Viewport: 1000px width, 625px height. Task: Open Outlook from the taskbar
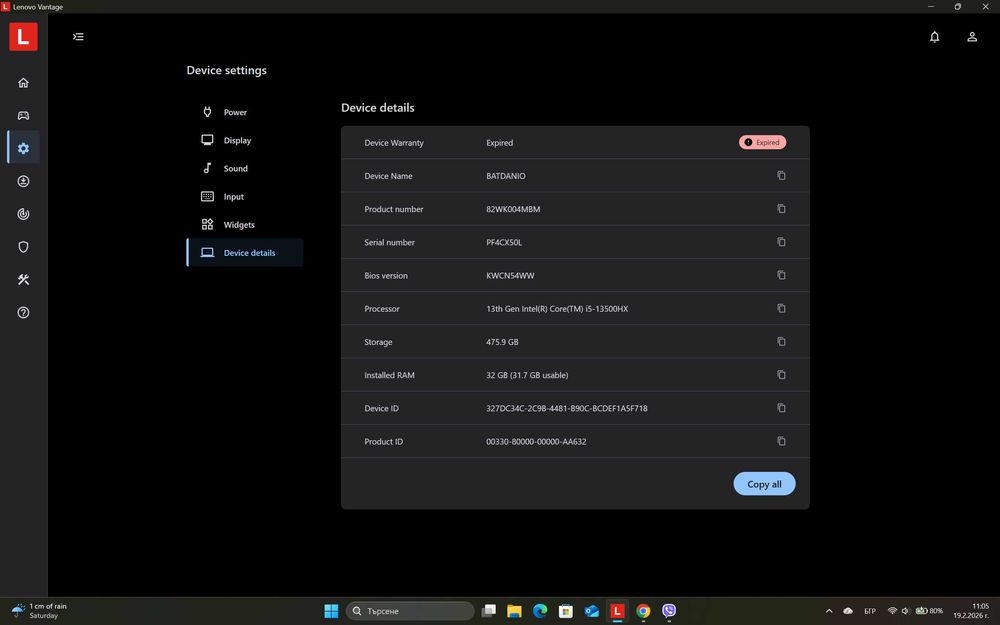pos(591,611)
